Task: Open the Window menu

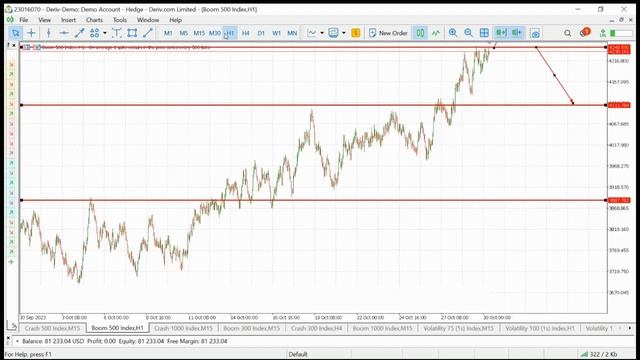Action: (148, 20)
